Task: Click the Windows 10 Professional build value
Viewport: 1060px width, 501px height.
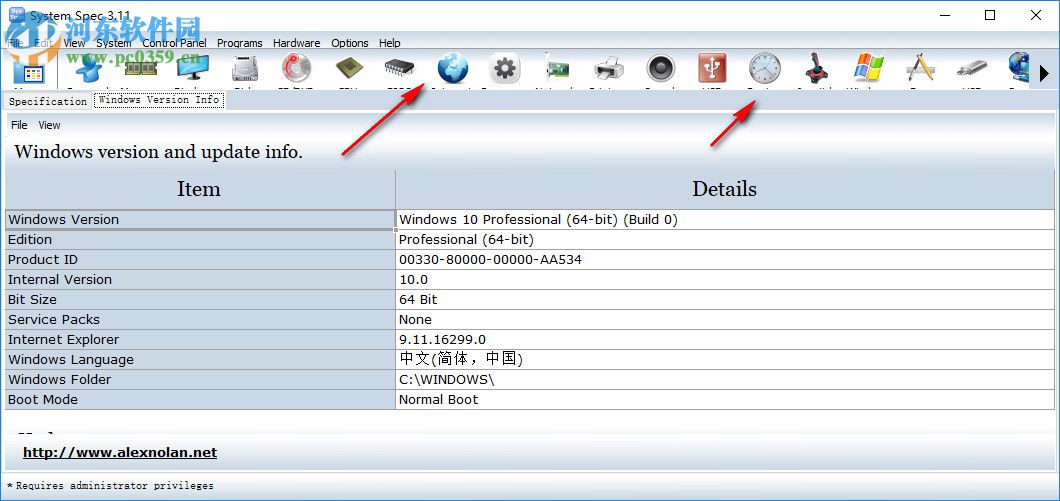Action: 538,220
